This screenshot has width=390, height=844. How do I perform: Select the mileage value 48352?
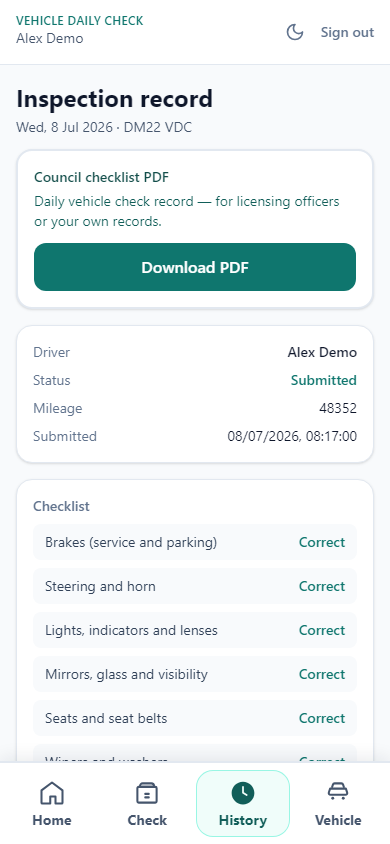pos(338,409)
